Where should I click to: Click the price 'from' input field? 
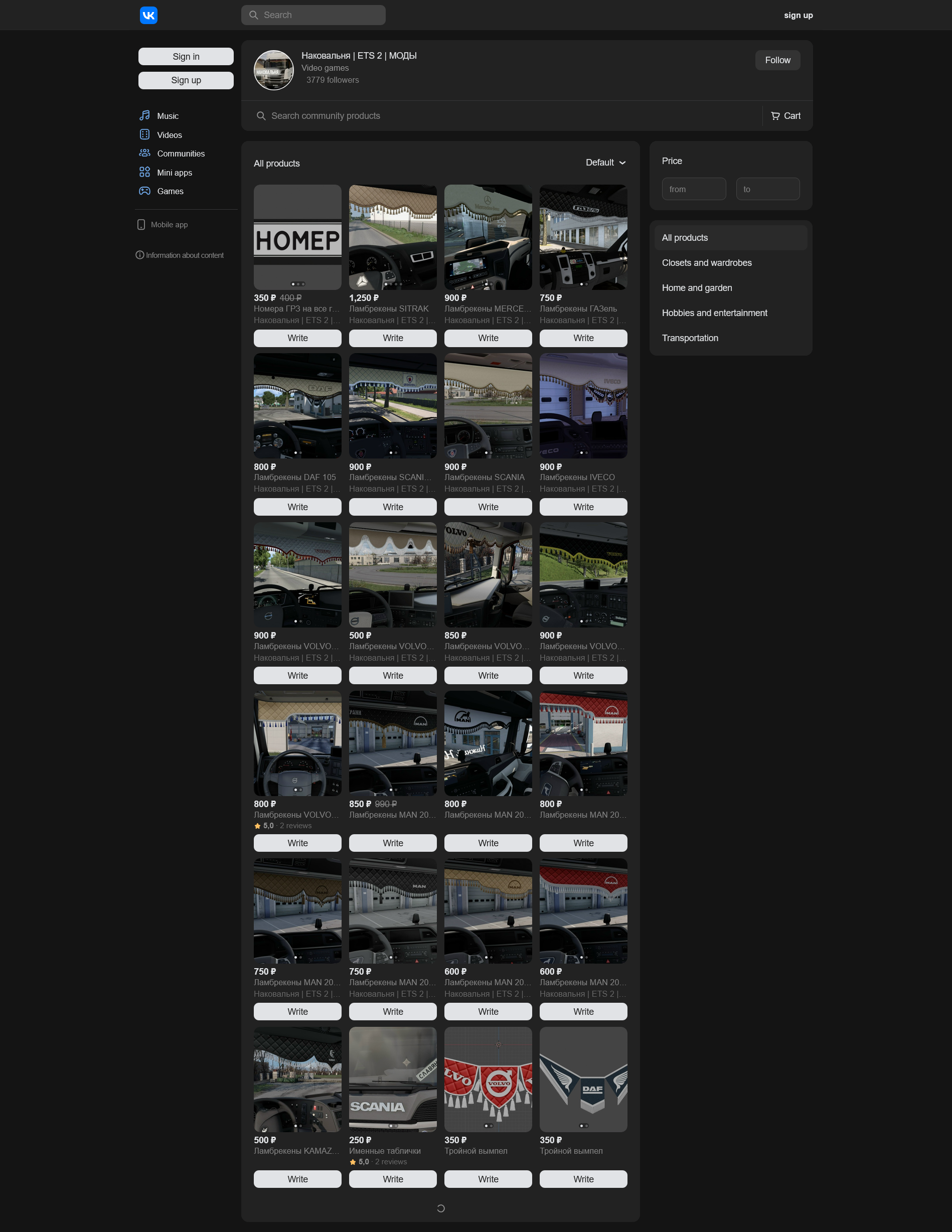[694, 189]
